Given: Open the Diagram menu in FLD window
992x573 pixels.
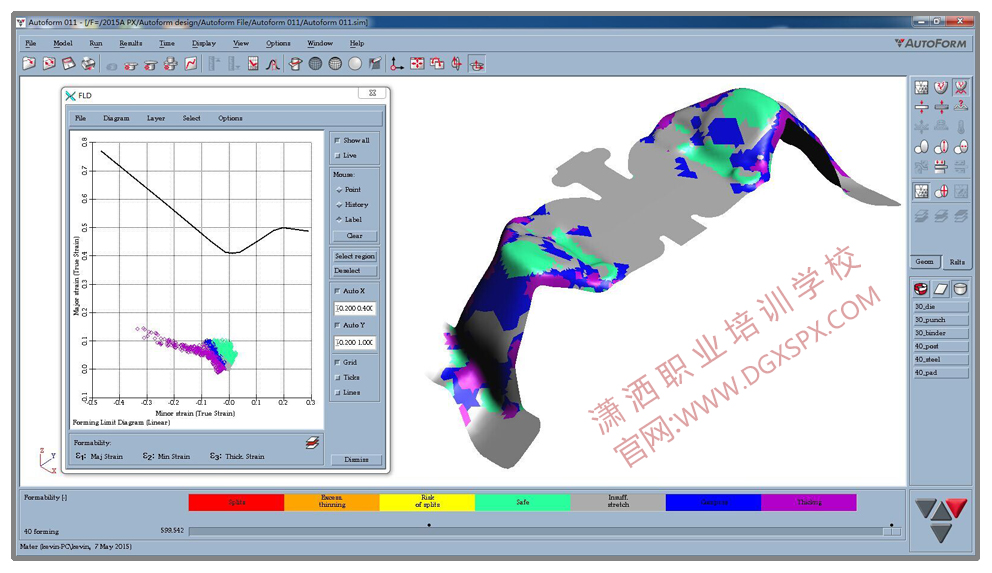Looking at the screenshot, I should 116,118.
